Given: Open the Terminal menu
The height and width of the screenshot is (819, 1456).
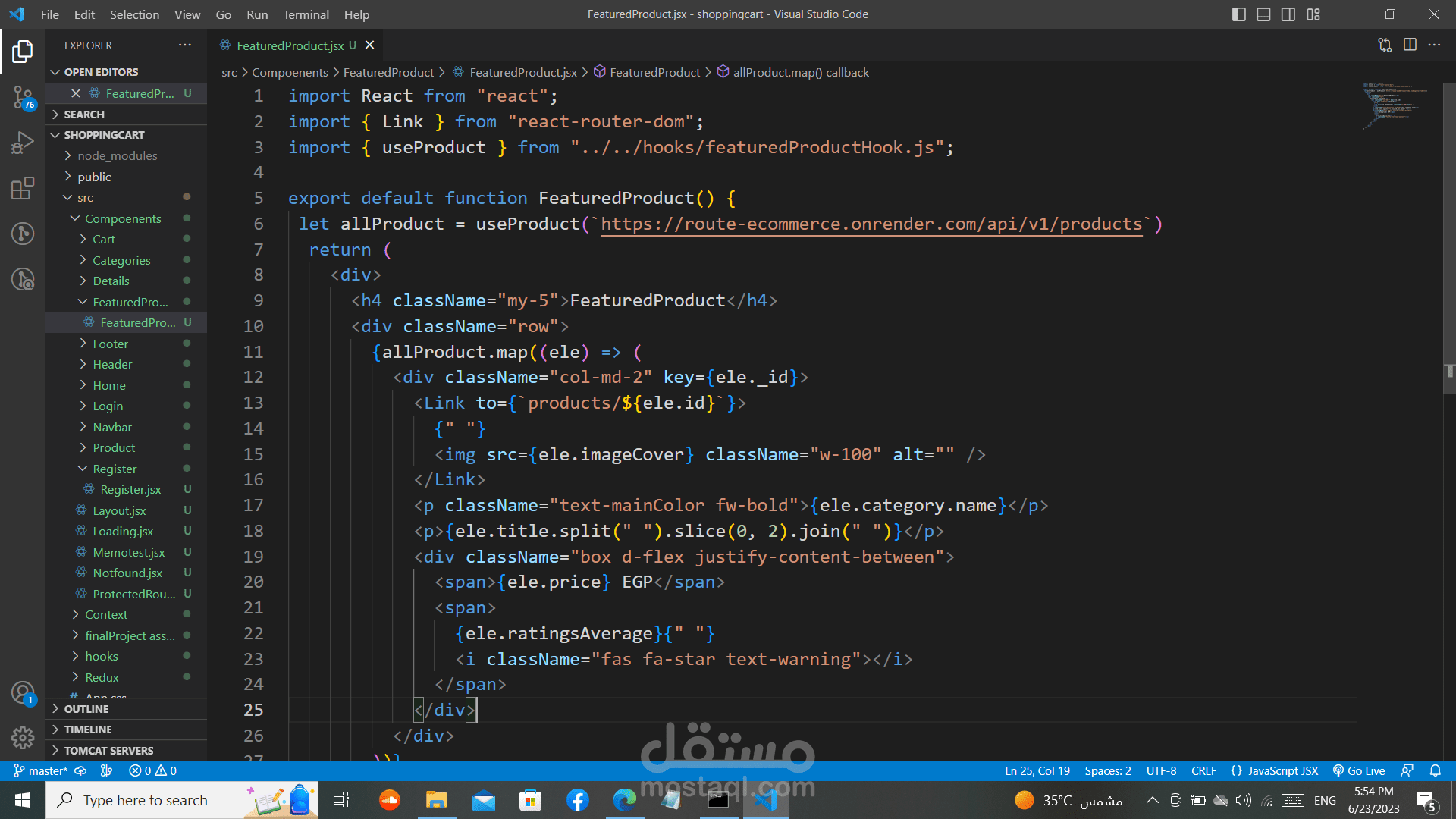Looking at the screenshot, I should (306, 14).
